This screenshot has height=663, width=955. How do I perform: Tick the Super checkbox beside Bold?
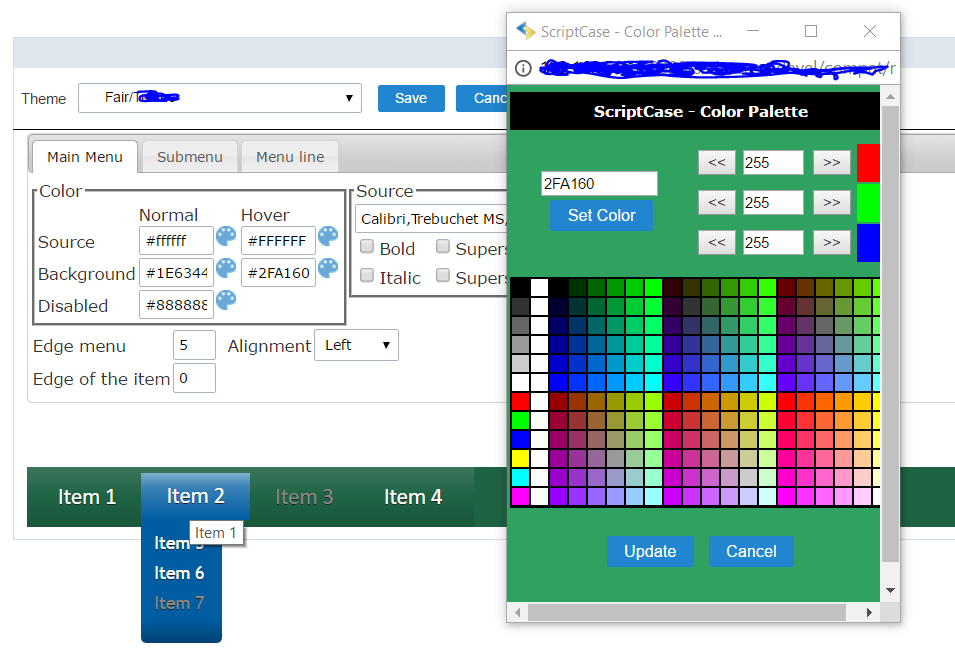(443, 246)
